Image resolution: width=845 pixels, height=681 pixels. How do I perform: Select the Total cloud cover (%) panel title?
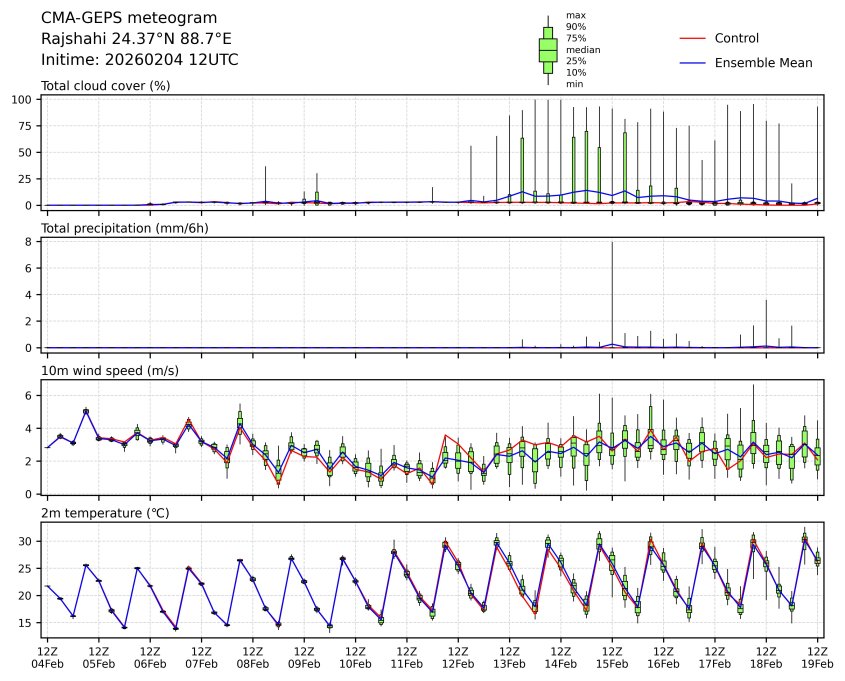point(105,86)
